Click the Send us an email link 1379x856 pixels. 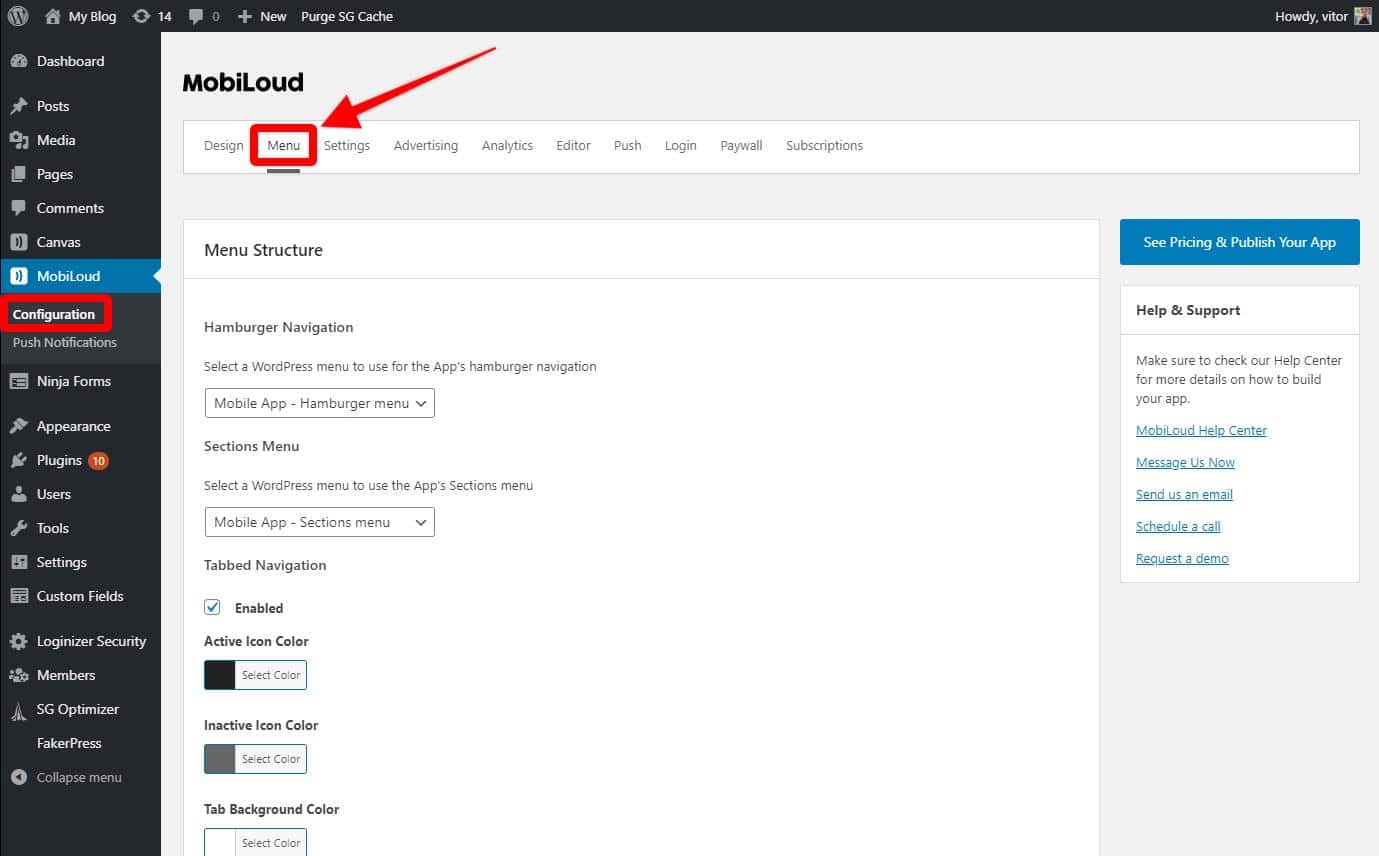[1184, 494]
